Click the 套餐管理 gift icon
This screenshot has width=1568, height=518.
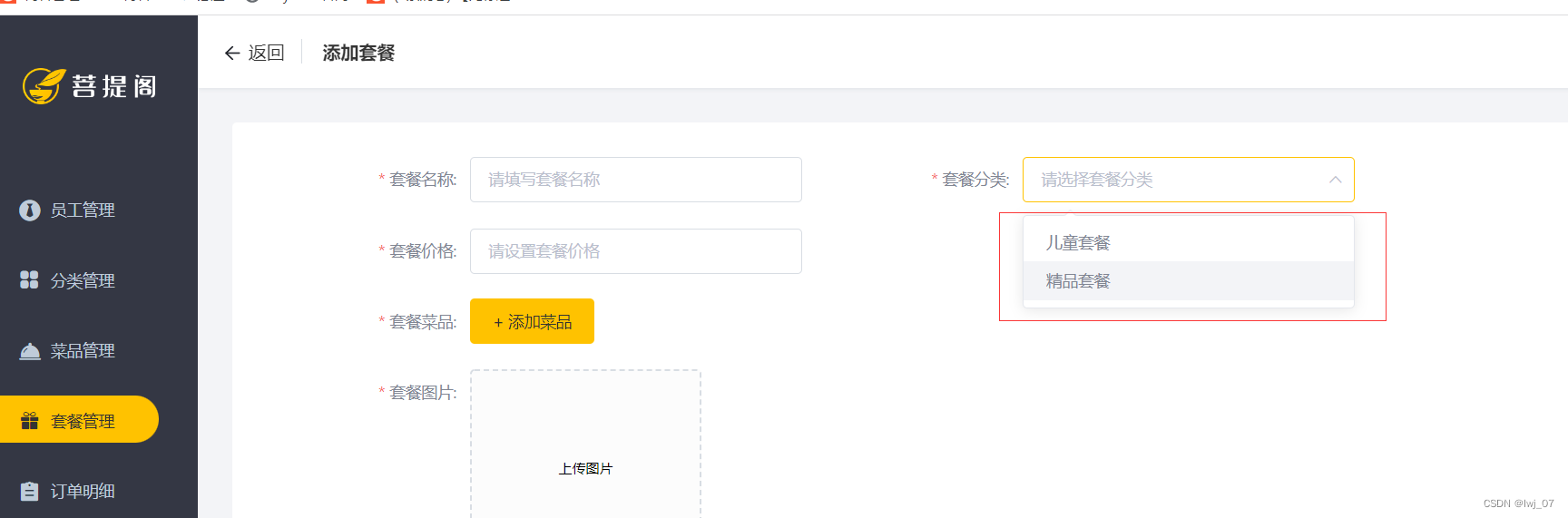[x=30, y=421]
